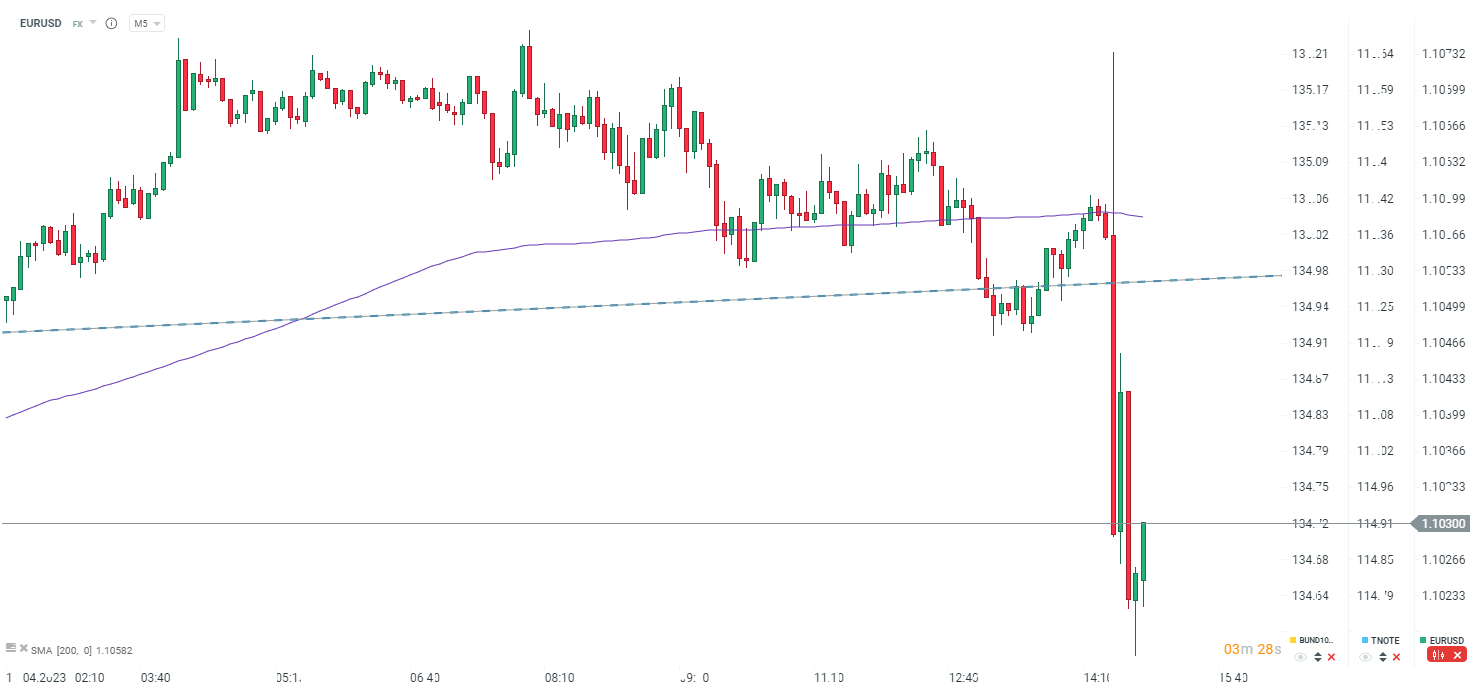Click the EURUSD candlestick chart-type icon
Image resolution: width=1482 pixels, height=694 pixels.
point(1438,655)
